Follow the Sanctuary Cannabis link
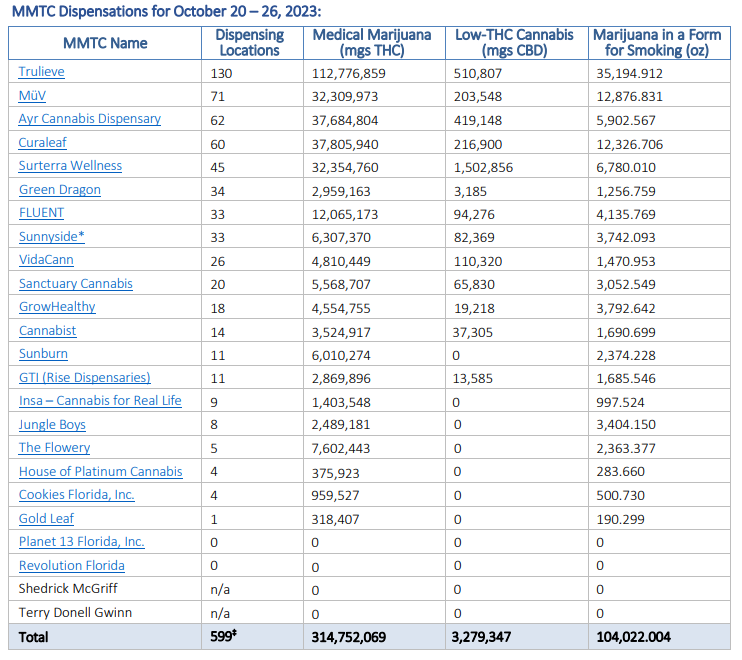The height and width of the screenshot is (660, 742). tap(76, 283)
